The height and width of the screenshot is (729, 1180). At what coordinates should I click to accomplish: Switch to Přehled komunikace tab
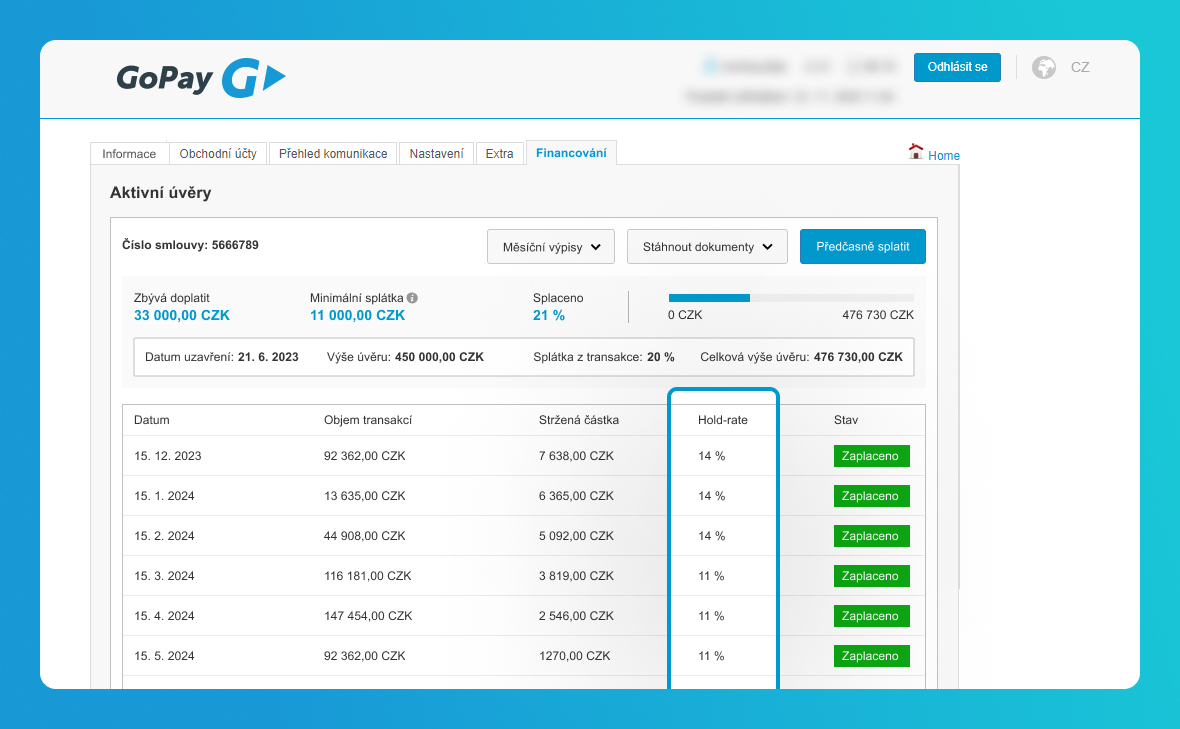[x=333, y=153]
